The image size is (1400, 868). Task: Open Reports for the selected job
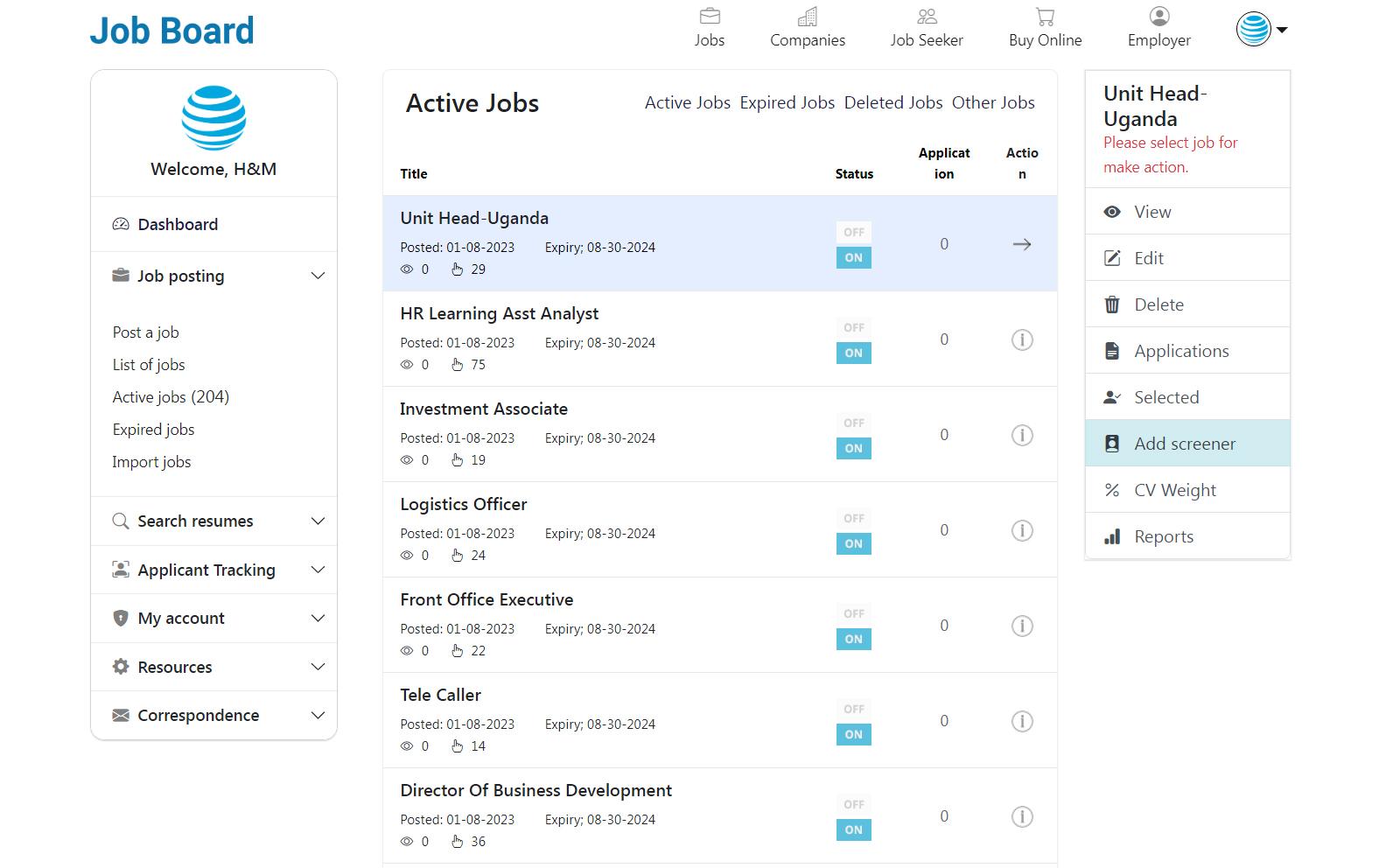[x=1163, y=535]
